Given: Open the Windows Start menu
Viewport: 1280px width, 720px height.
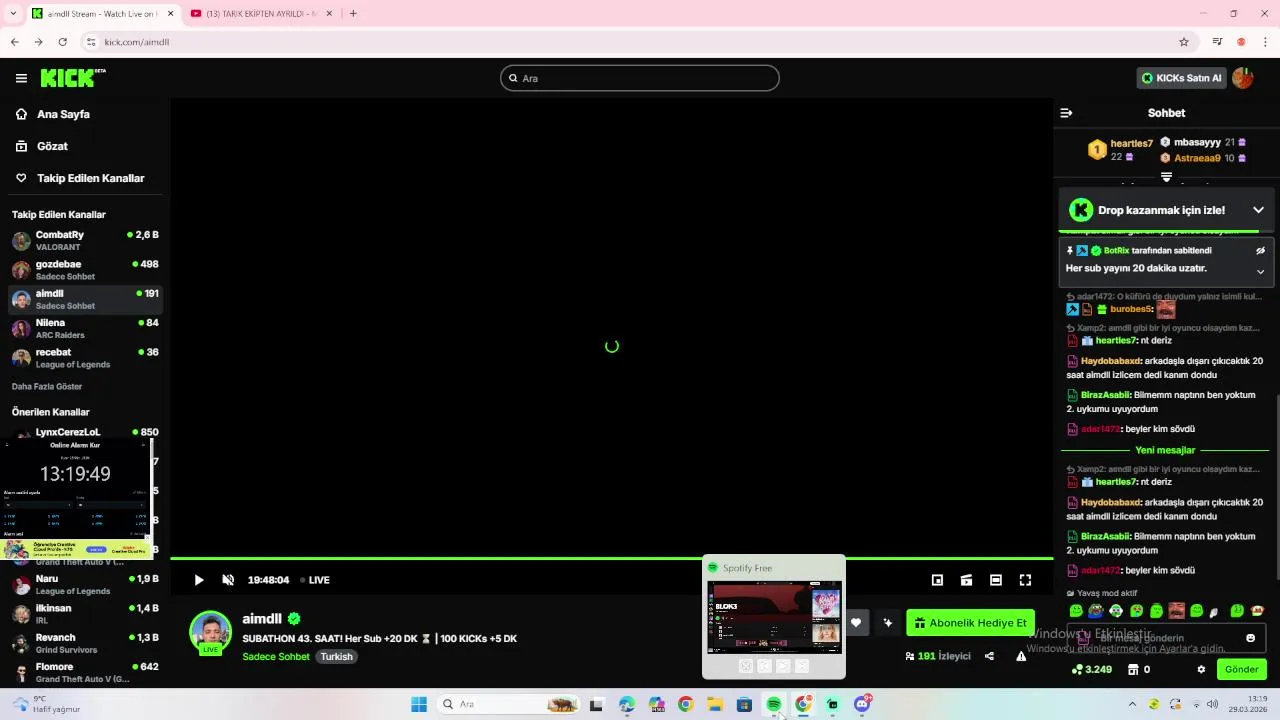Looking at the screenshot, I should (419, 704).
